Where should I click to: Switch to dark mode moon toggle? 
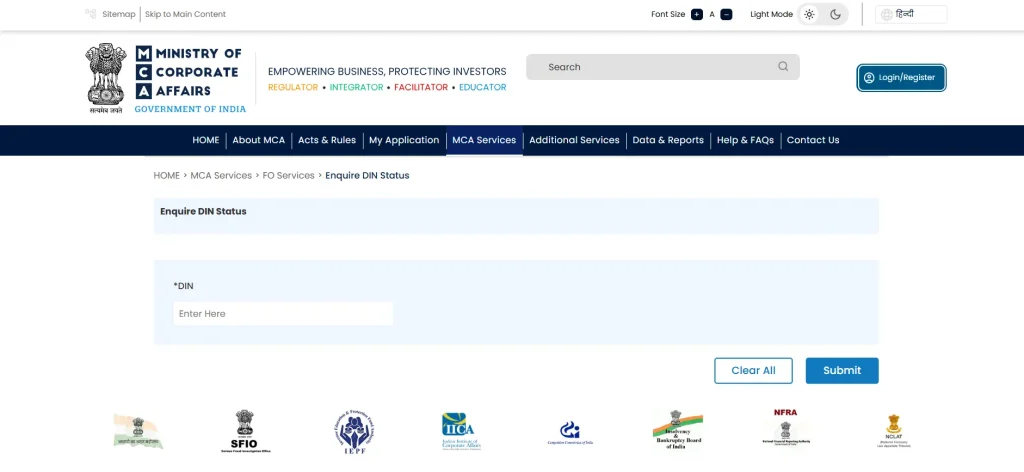(835, 14)
